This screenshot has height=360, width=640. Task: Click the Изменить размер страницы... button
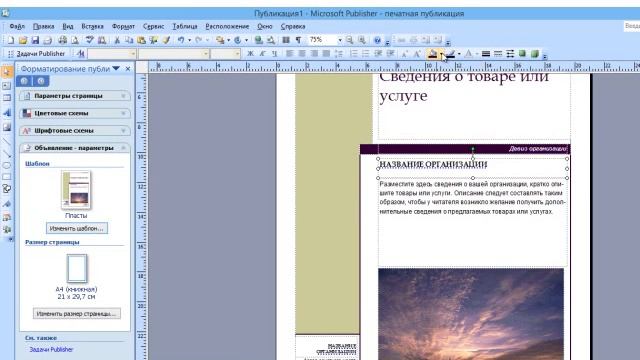[x=77, y=313]
